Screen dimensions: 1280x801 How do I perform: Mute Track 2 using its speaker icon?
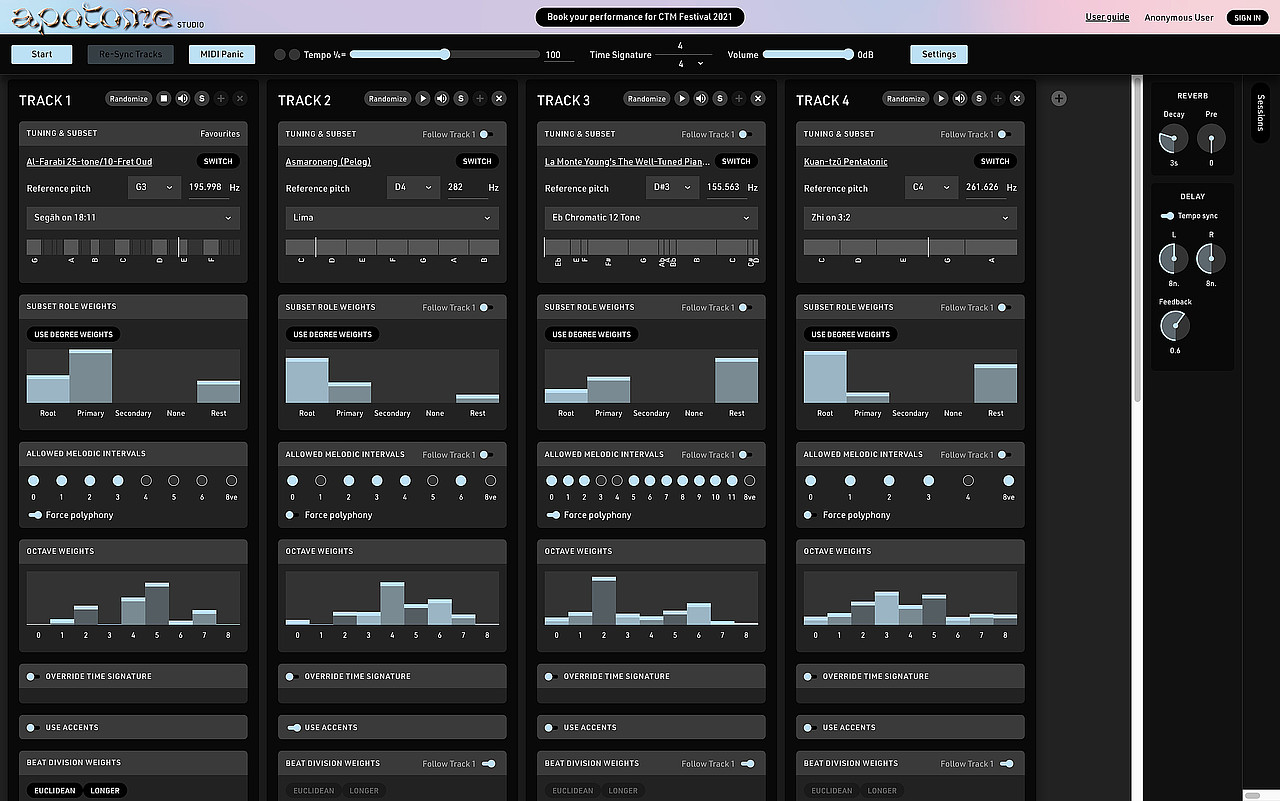click(x=441, y=98)
